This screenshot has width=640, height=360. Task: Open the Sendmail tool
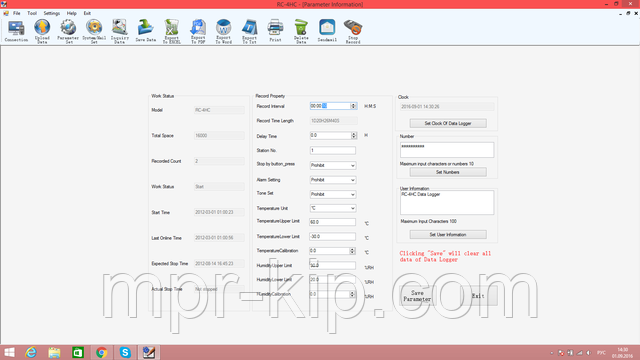point(327,31)
